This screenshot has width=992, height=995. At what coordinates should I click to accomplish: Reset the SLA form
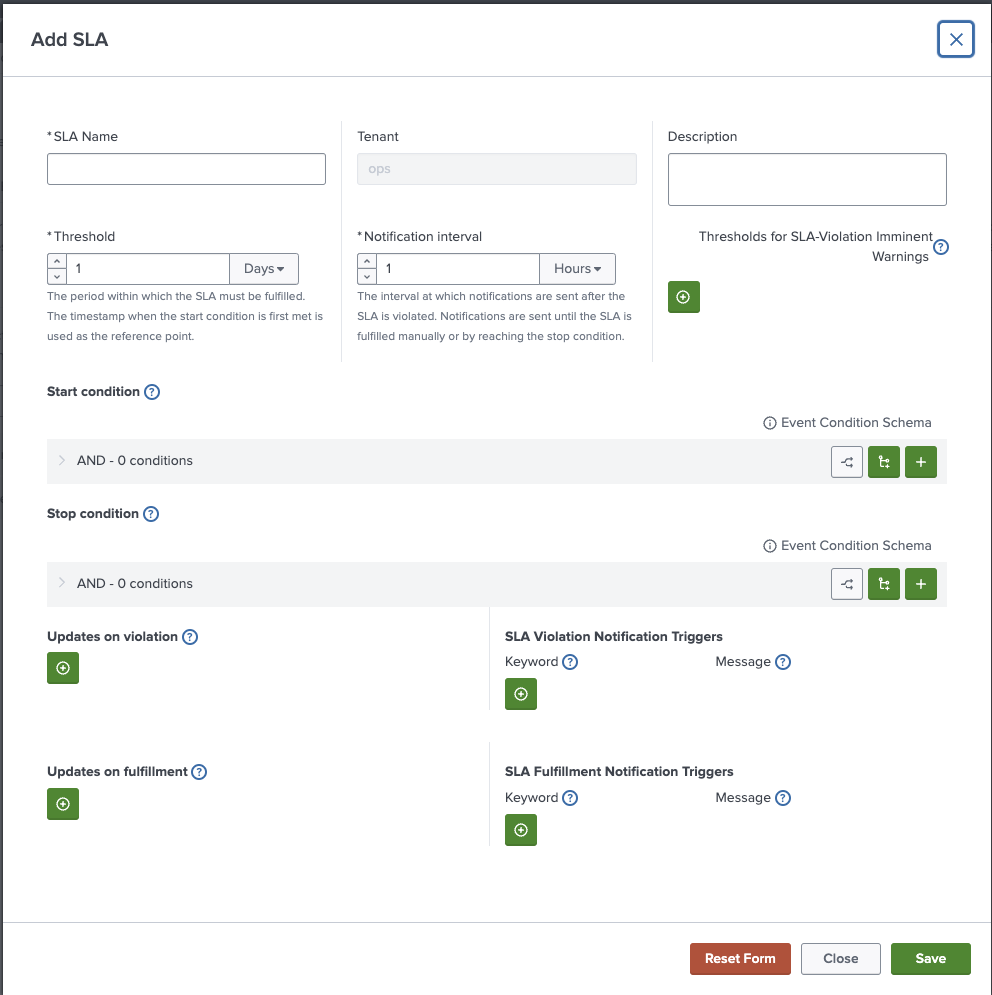pyautogui.click(x=739, y=958)
